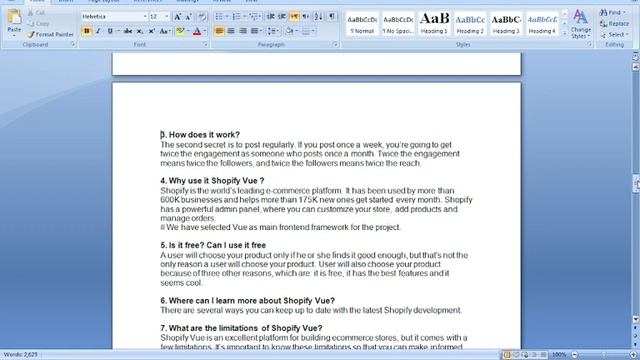Open the References ribbon tab
Screen dimensions: 640x360
(x=148, y=1)
